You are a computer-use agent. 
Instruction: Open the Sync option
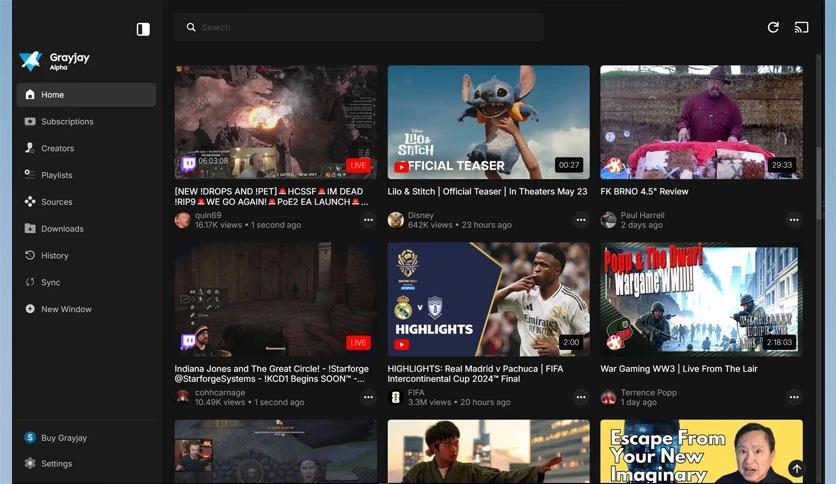coord(50,283)
